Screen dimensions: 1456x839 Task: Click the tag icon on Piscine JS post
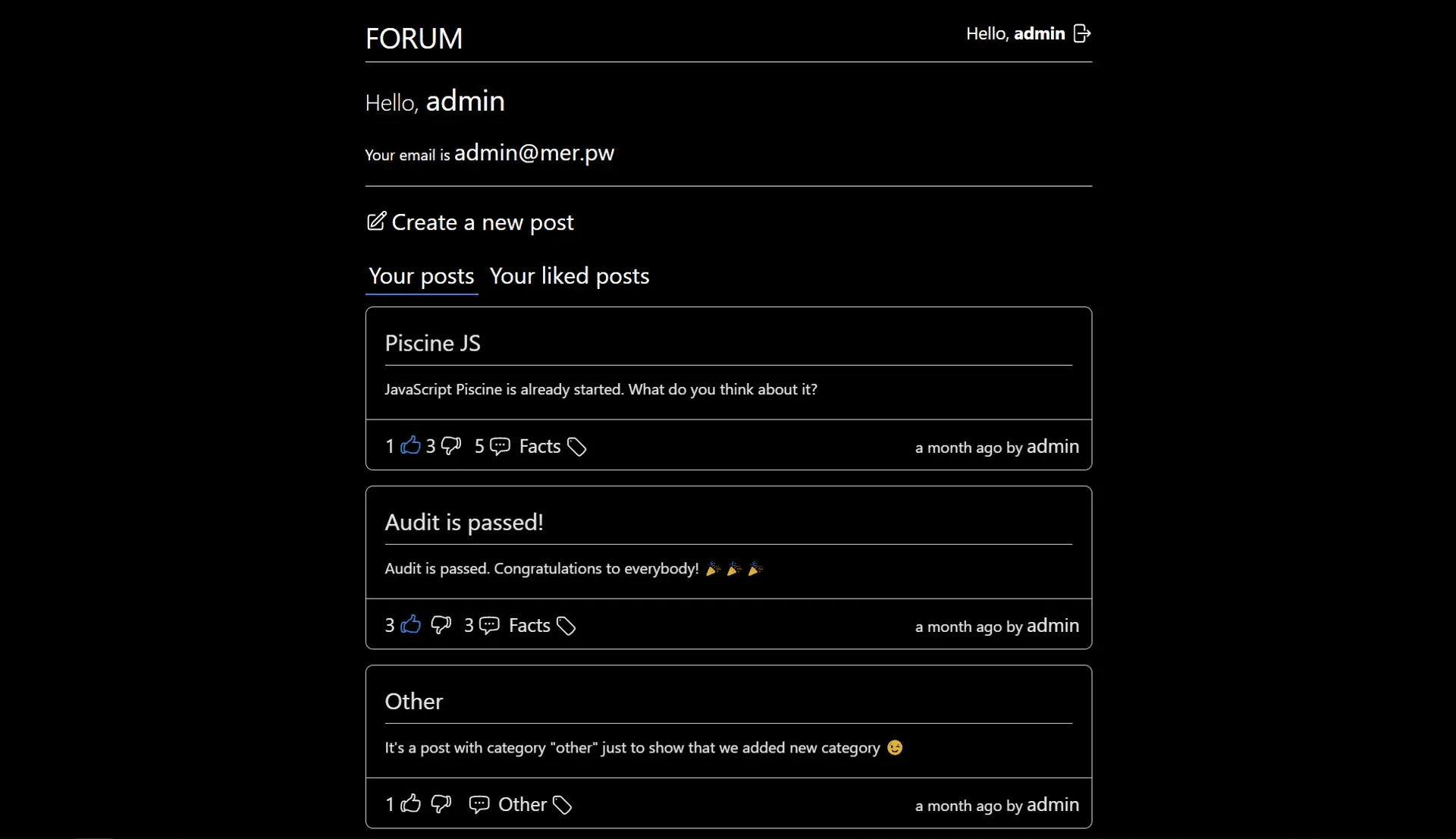click(576, 447)
